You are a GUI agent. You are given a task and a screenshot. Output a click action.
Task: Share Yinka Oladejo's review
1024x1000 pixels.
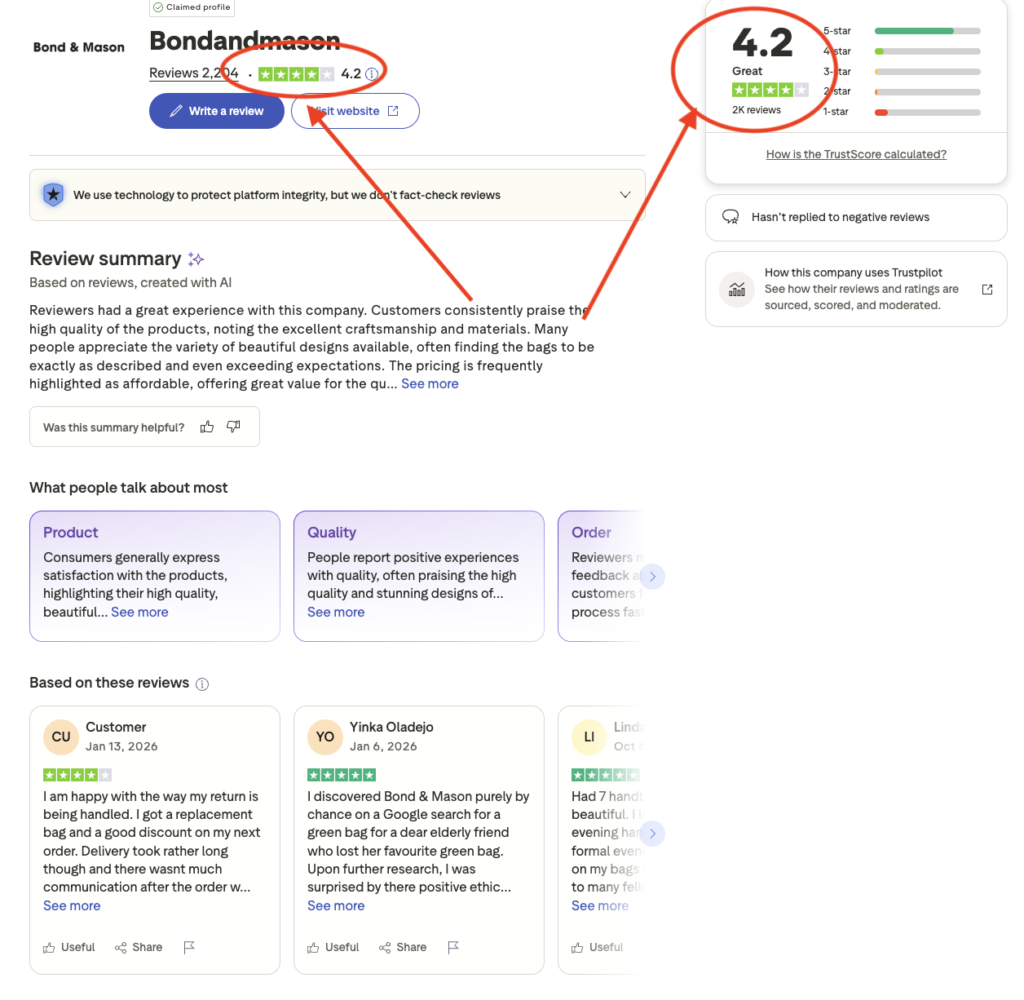pos(402,947)
